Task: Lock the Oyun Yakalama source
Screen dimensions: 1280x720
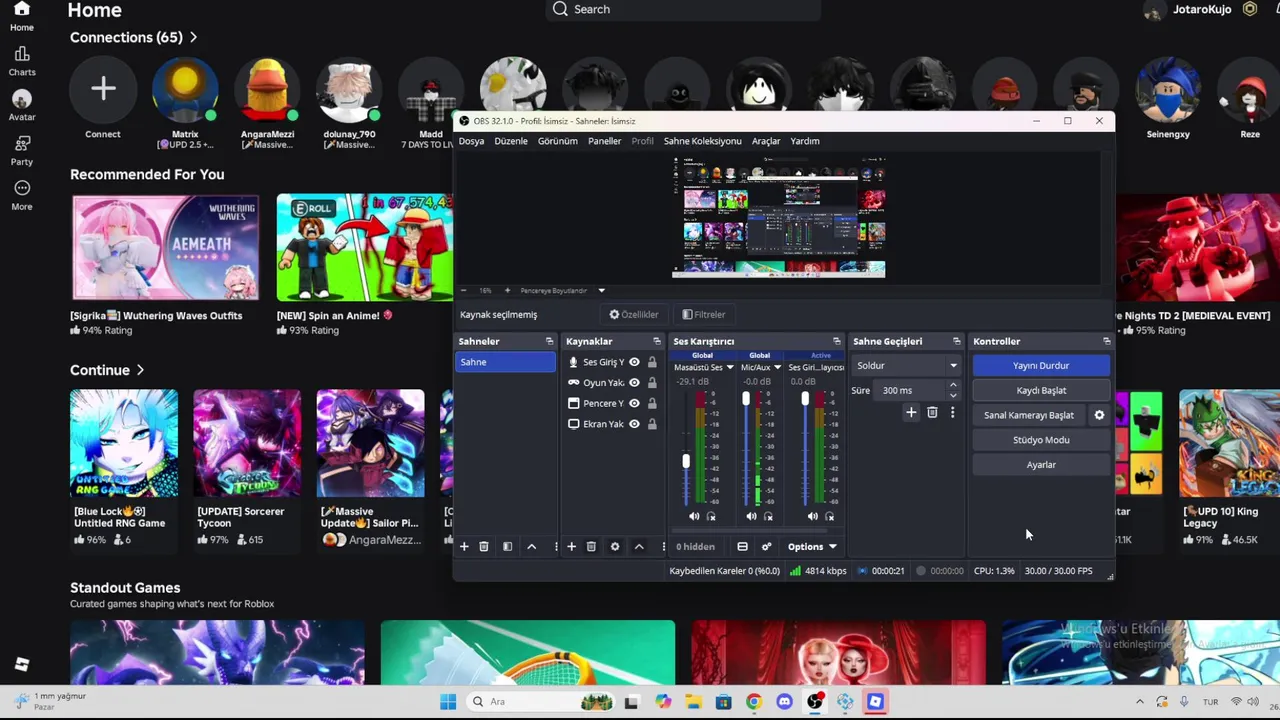Action: point(652,382)
